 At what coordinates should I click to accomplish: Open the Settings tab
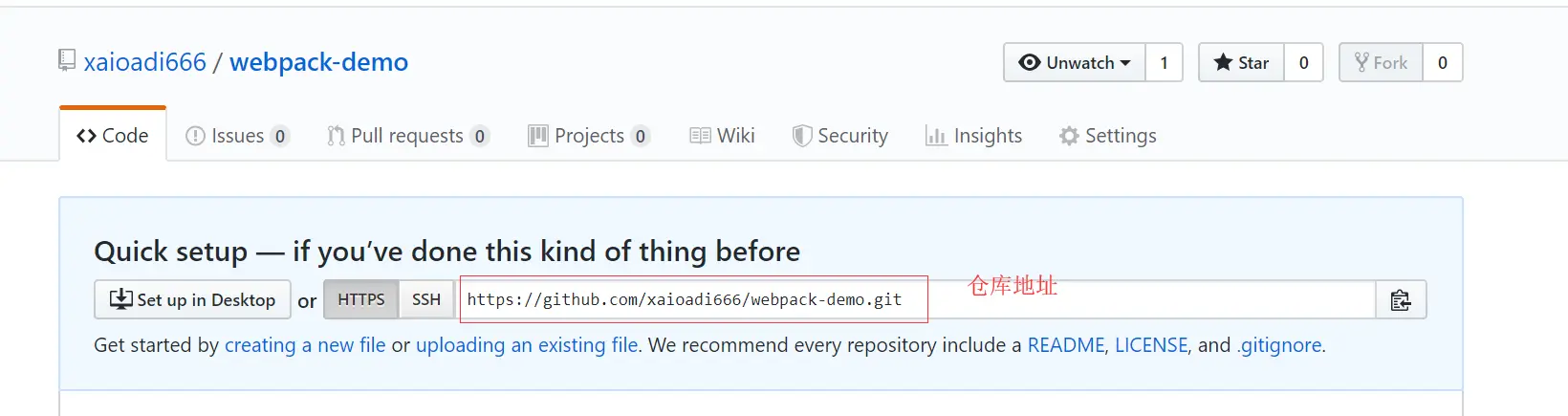1108,136
